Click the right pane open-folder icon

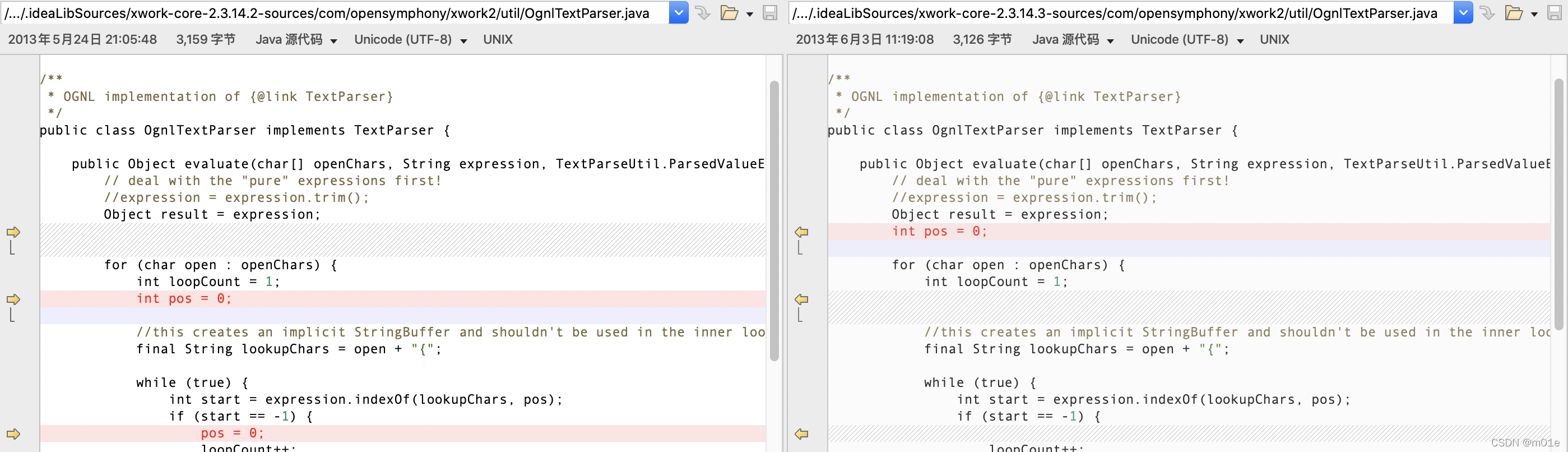click(x=1513, y=13)
